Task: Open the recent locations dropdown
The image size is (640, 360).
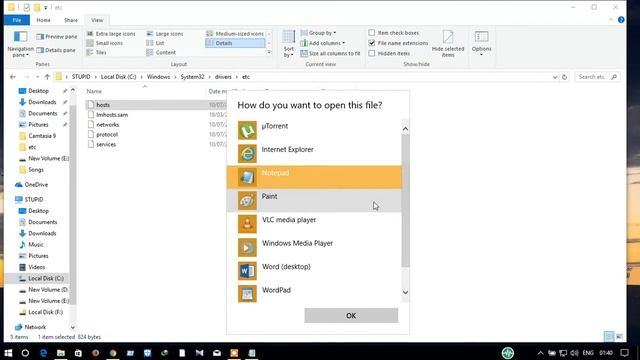Action: coord(38,77)
